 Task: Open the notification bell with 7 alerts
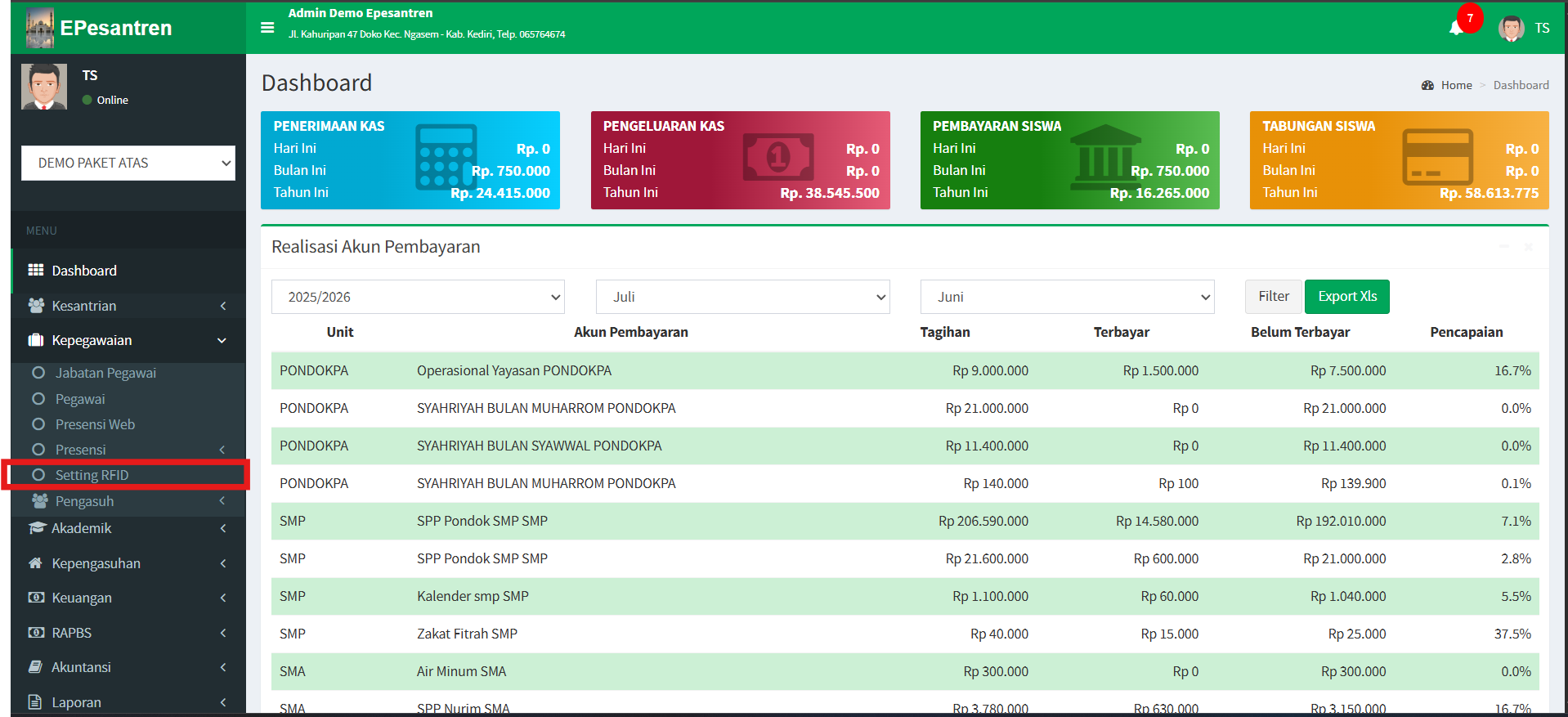coord(1456,29)
